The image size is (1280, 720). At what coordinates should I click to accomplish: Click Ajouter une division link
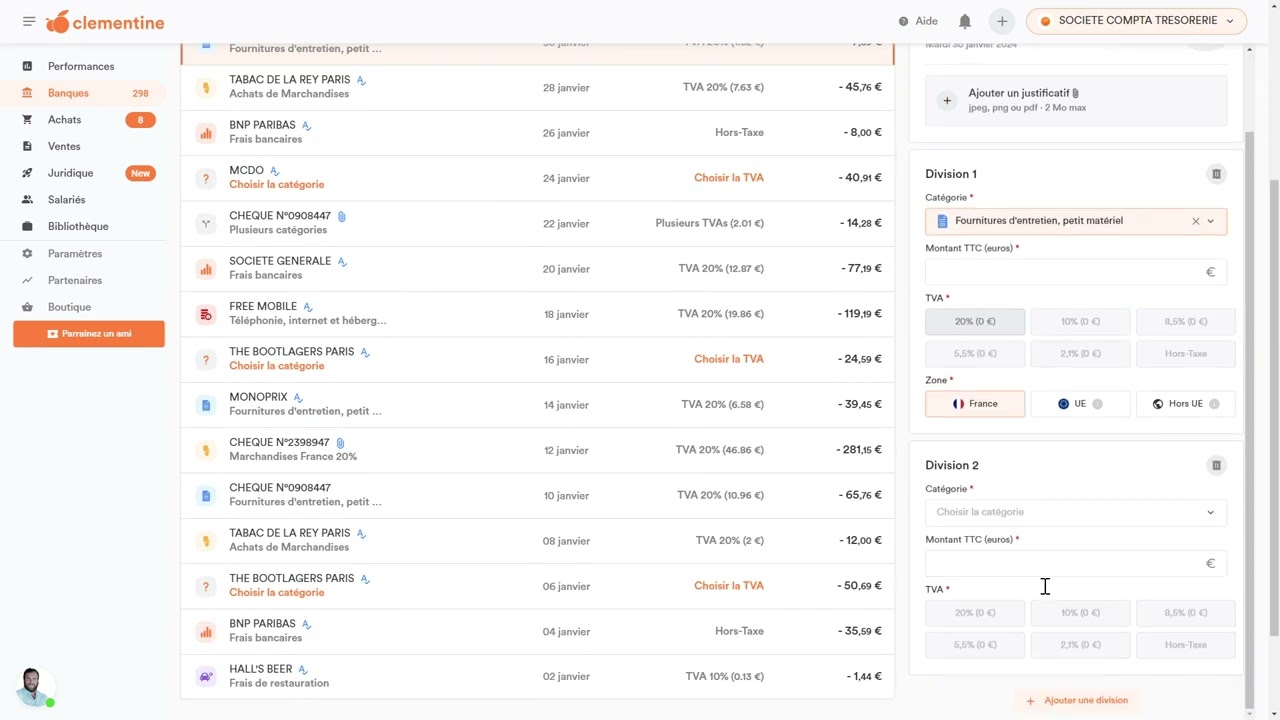pyautogui.click(x=1077, y=701)
